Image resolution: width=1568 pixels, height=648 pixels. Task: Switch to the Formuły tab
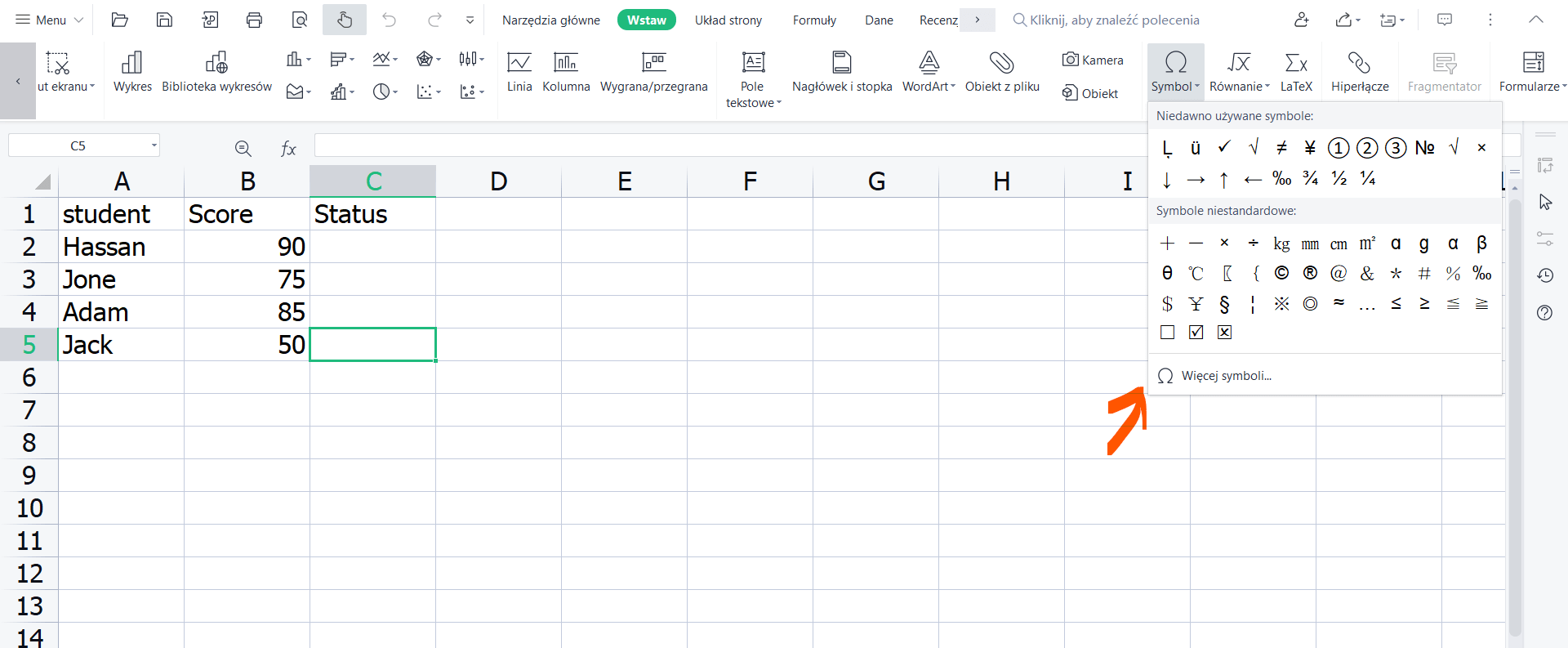pos(814,20)
